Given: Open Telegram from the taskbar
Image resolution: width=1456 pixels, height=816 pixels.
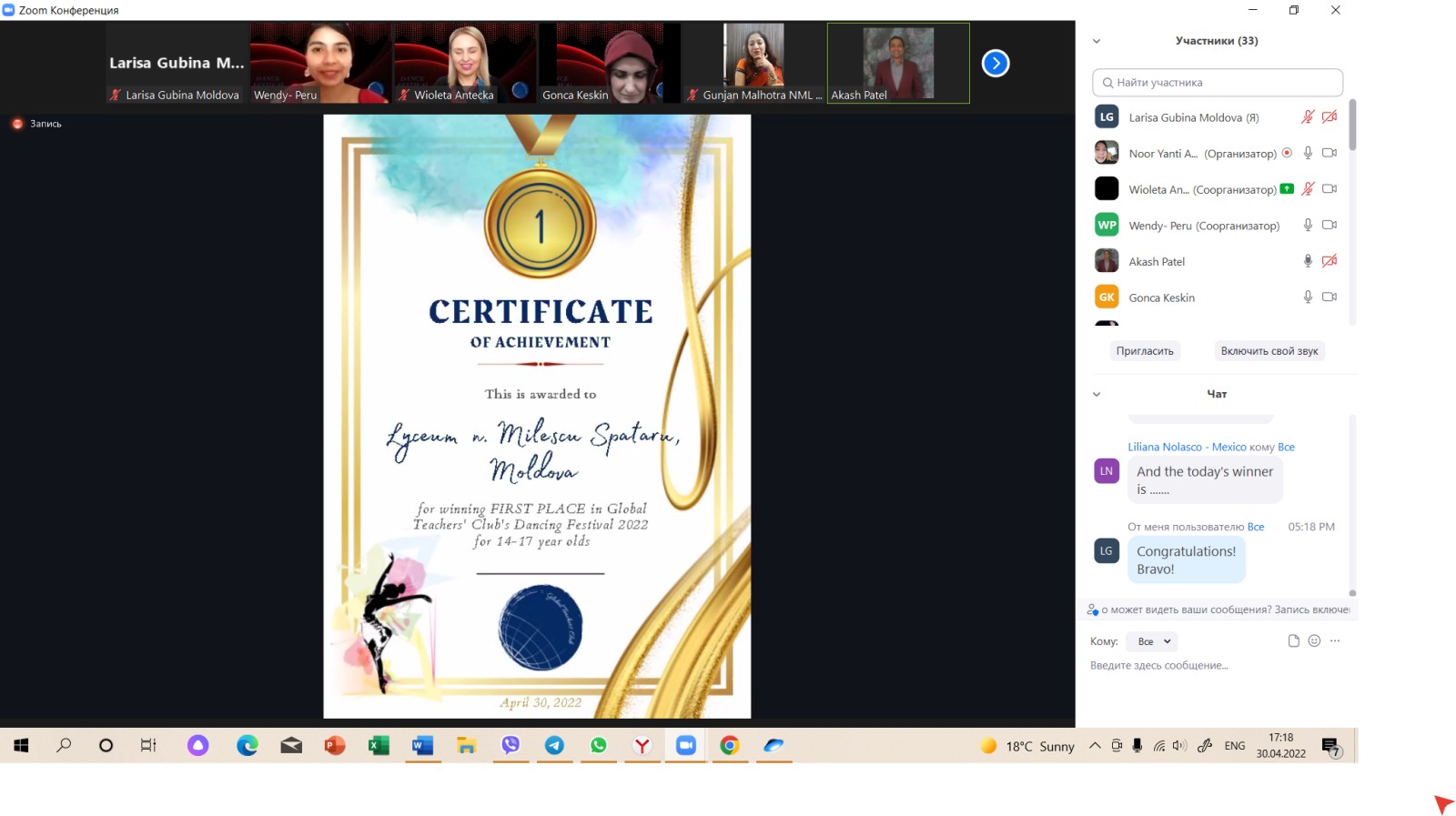Looking at the screenshot, I should point(554,746).
